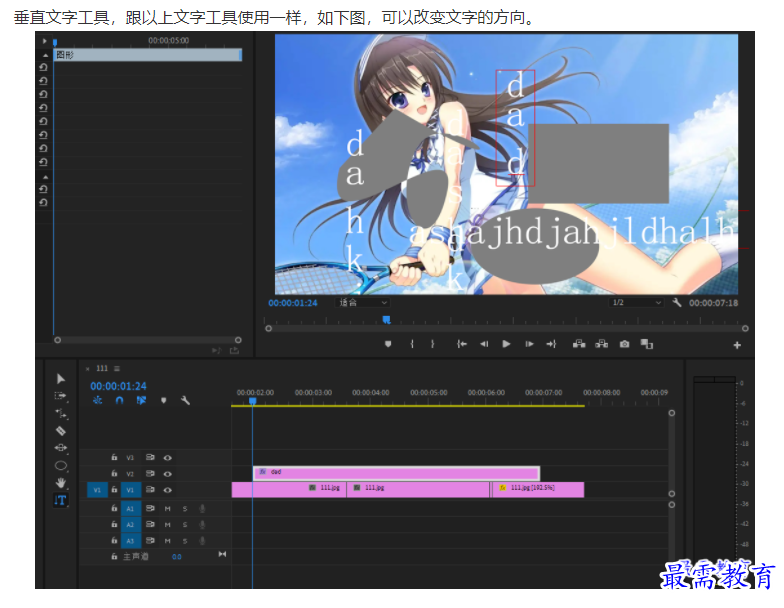Image resolution: width=784 pixels, height=608 pixels.
Task: Click program monitor zoom bar right handle
Action: tap(745, 328)
